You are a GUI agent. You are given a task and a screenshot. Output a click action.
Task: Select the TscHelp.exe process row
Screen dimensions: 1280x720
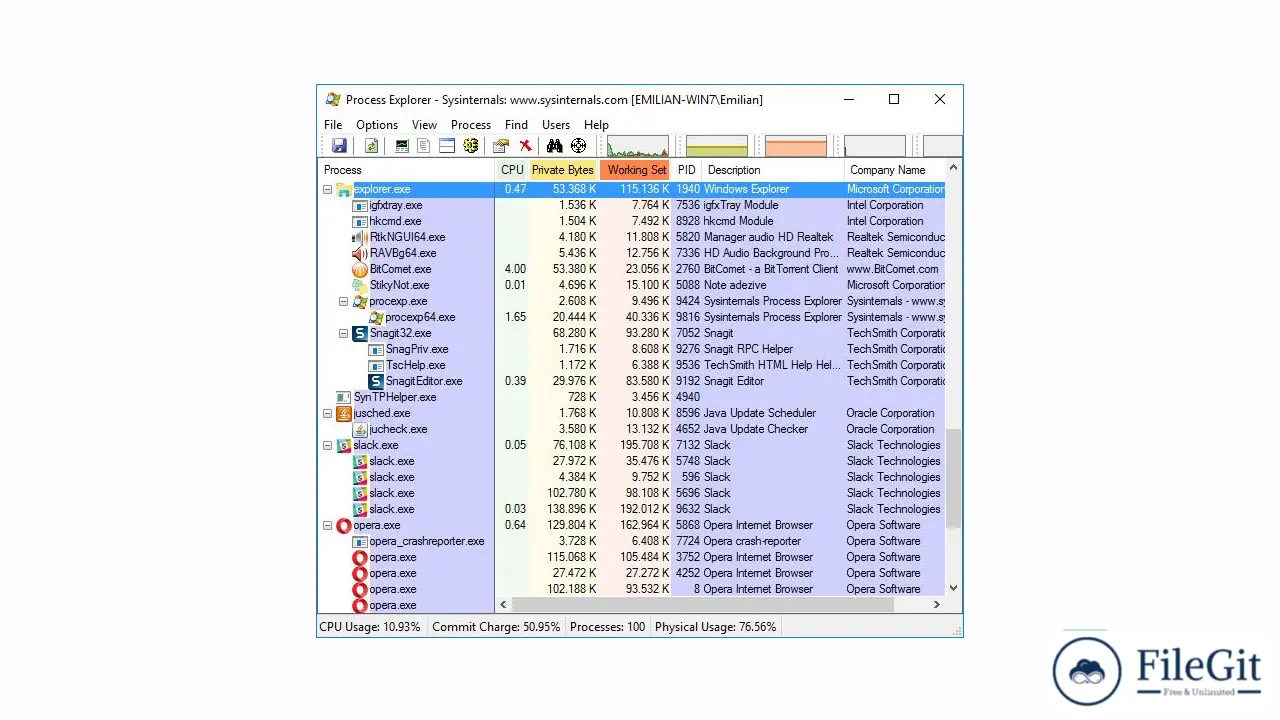tap(631, 365)
